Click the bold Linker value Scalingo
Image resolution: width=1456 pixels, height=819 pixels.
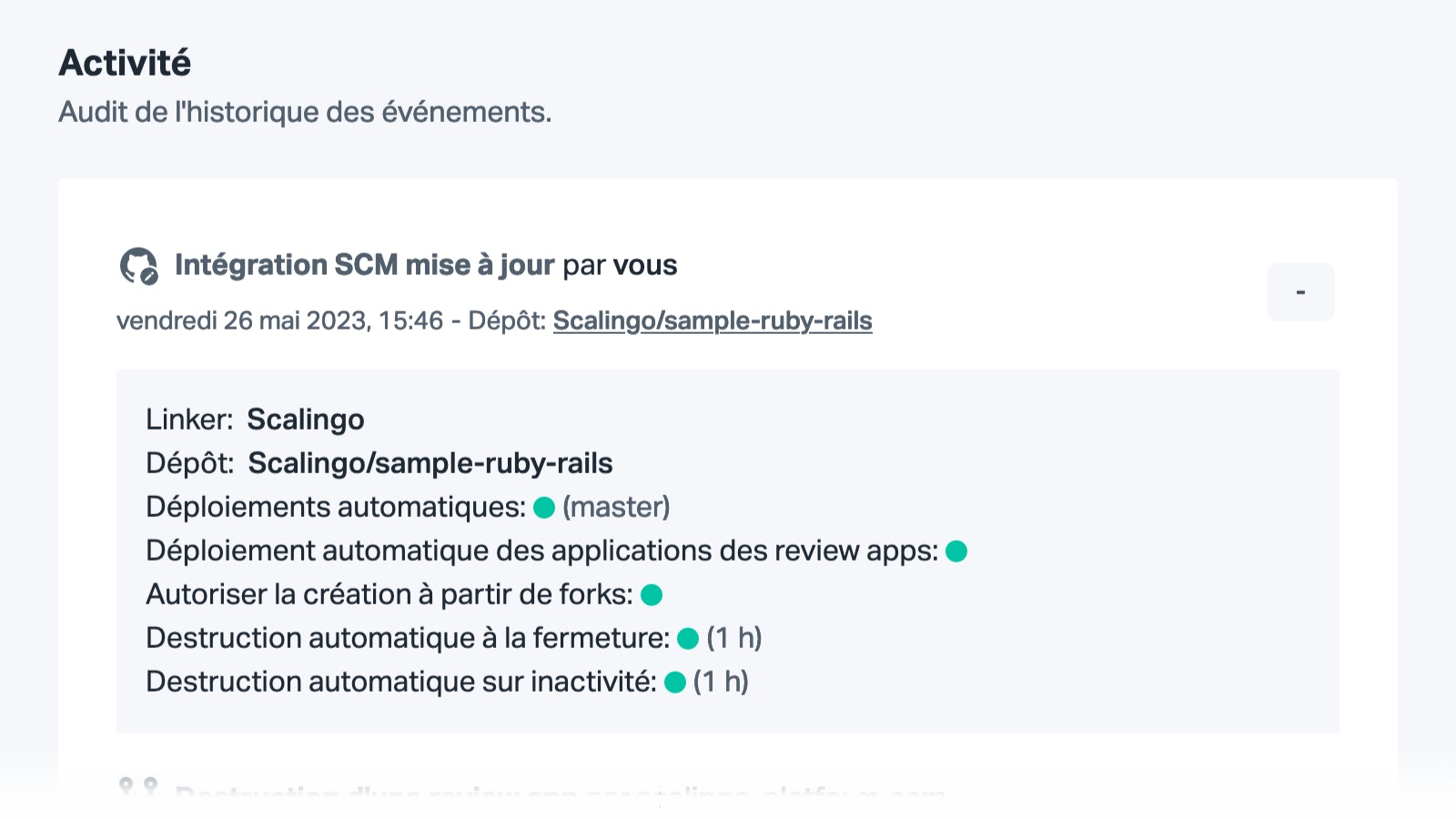coord(306,420)
